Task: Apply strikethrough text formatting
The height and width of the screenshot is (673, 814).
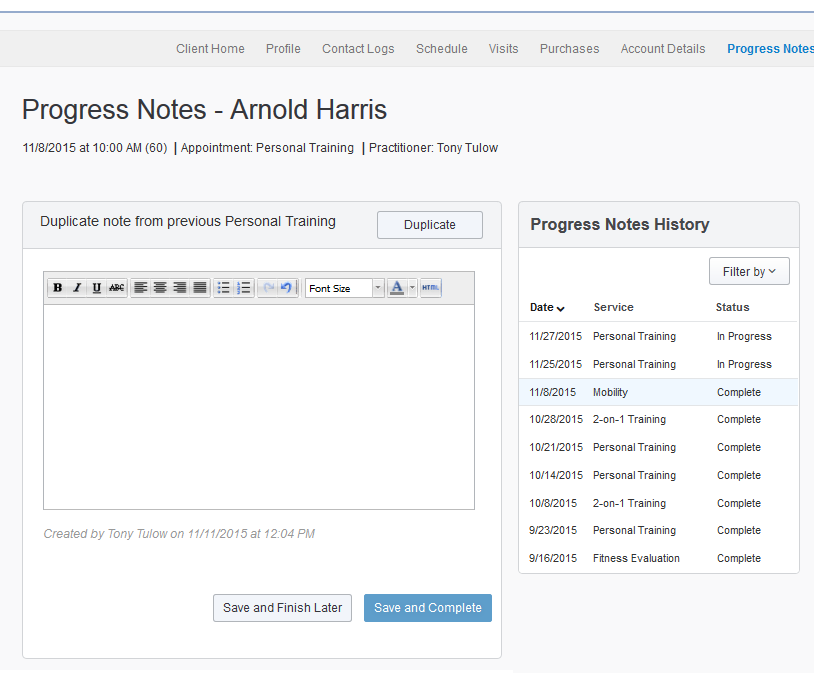Action: 117,288
